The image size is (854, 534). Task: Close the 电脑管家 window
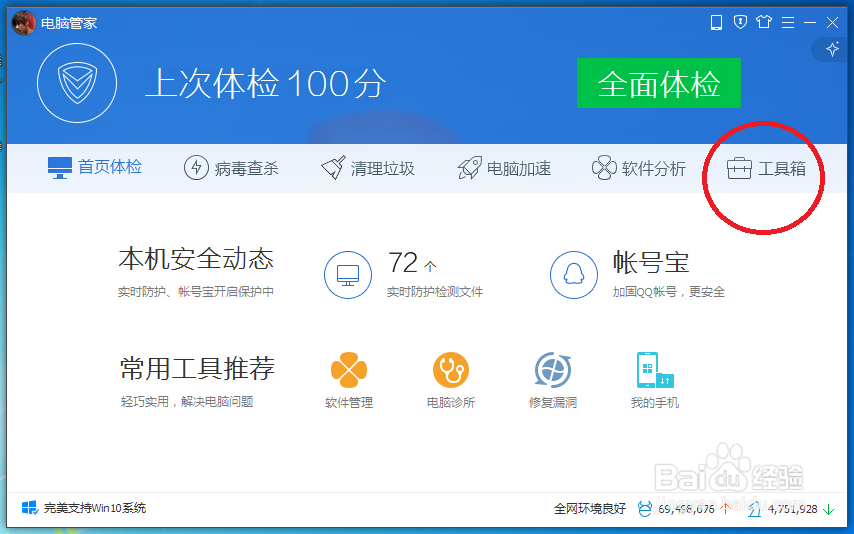832,22
